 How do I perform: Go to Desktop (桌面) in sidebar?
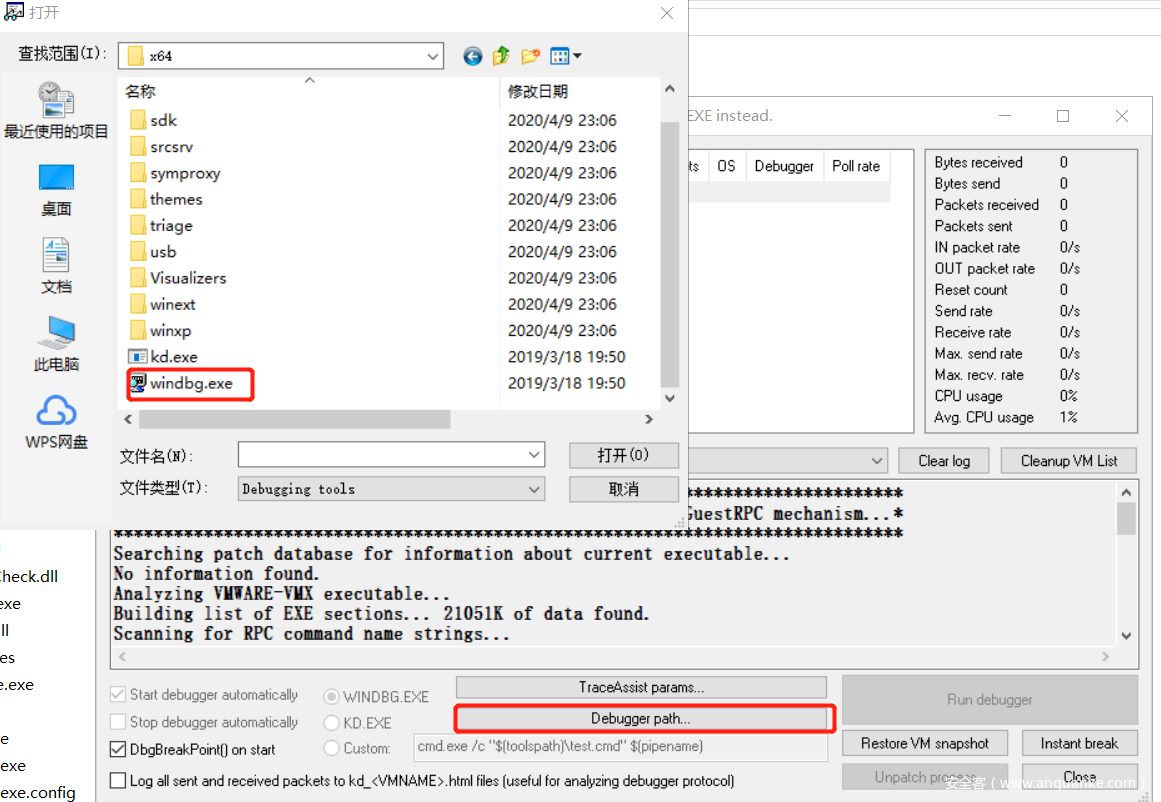coord(56,190)
